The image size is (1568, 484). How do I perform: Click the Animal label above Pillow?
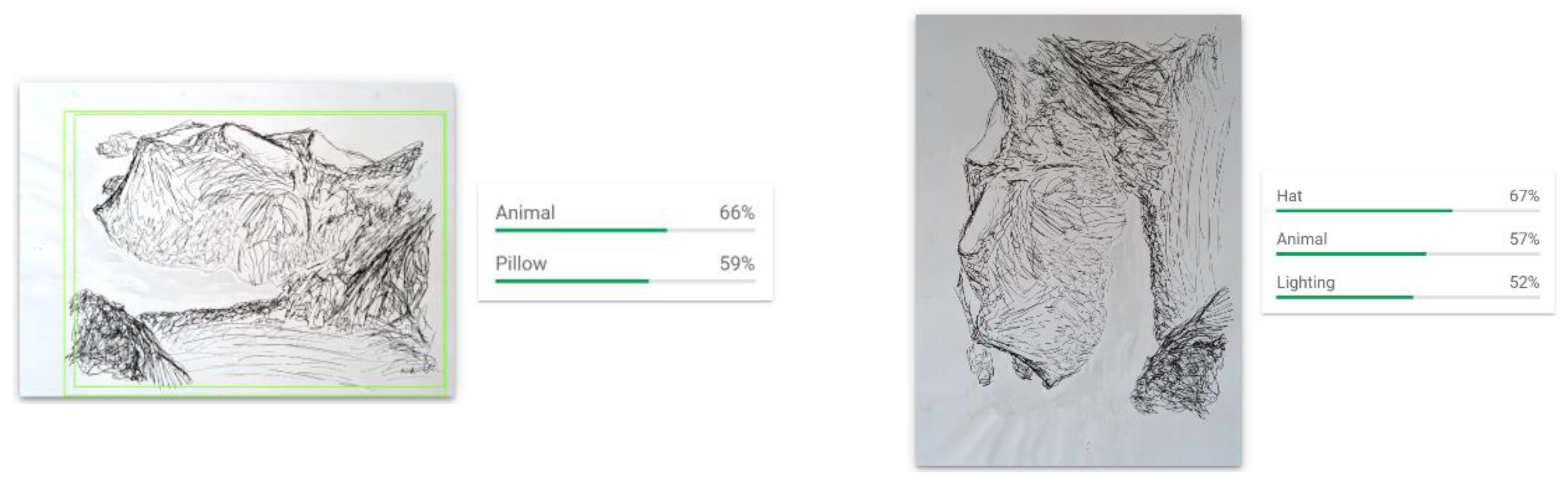point(525,213)
